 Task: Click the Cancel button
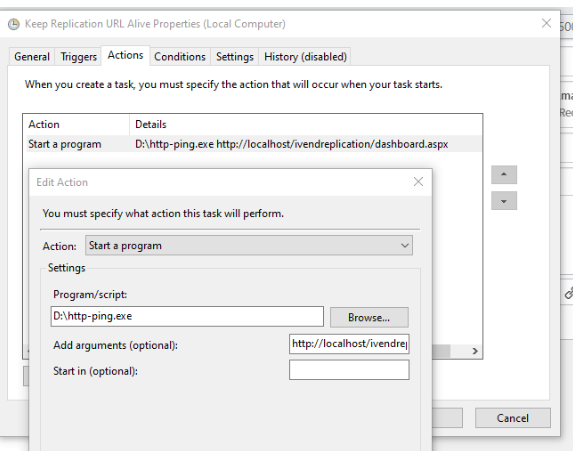coord(512,418)
